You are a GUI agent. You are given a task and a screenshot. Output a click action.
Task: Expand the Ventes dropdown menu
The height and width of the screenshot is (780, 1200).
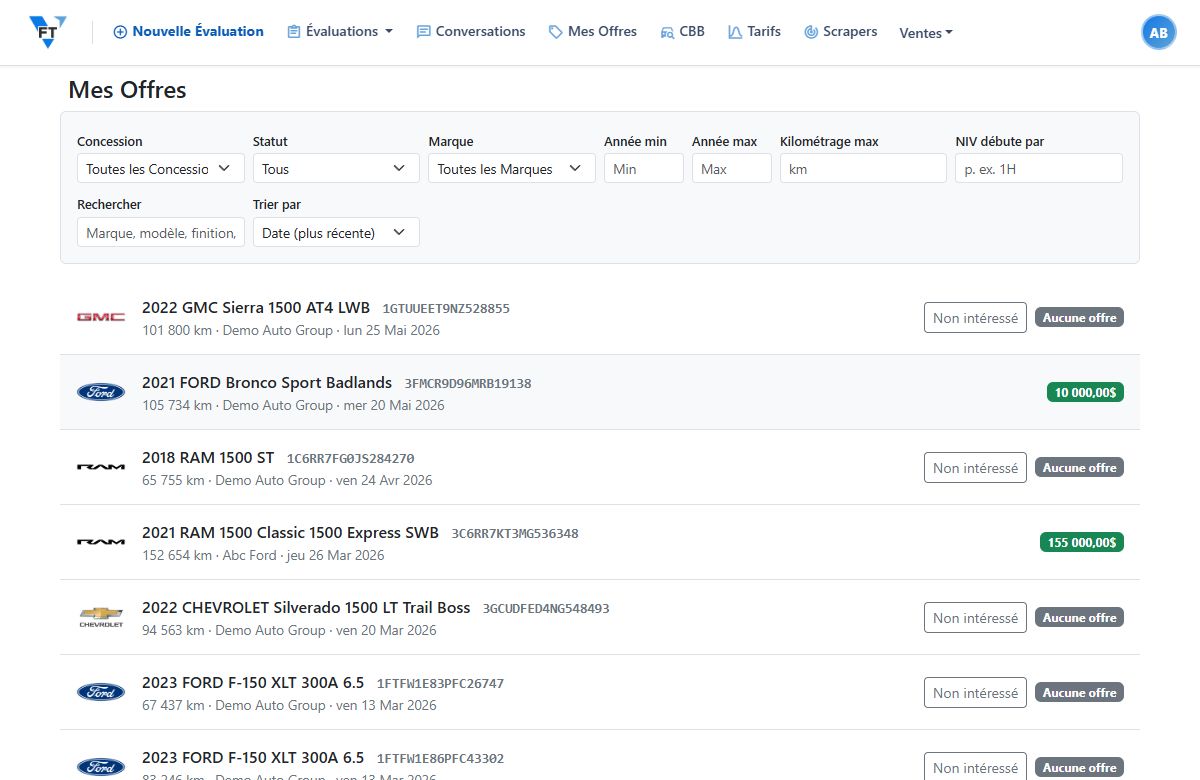pyautogui.click(x=926, y=33)
